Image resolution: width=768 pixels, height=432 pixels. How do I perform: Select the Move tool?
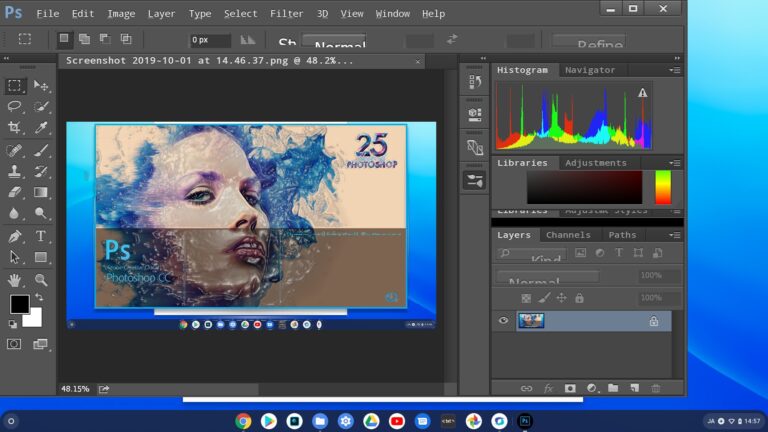click(41, 86)
